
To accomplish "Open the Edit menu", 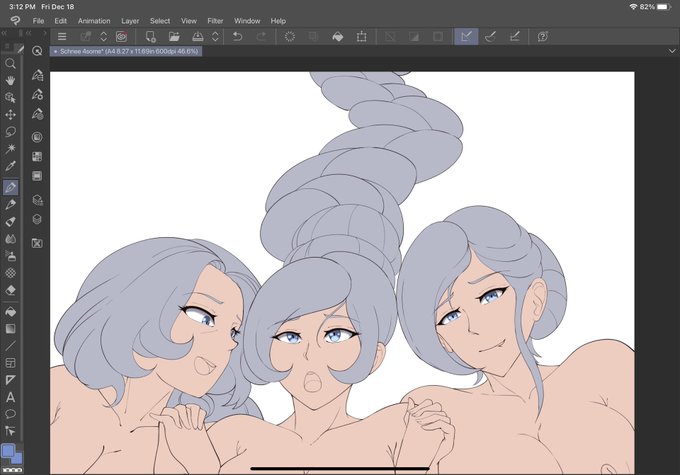I will 61,21.
